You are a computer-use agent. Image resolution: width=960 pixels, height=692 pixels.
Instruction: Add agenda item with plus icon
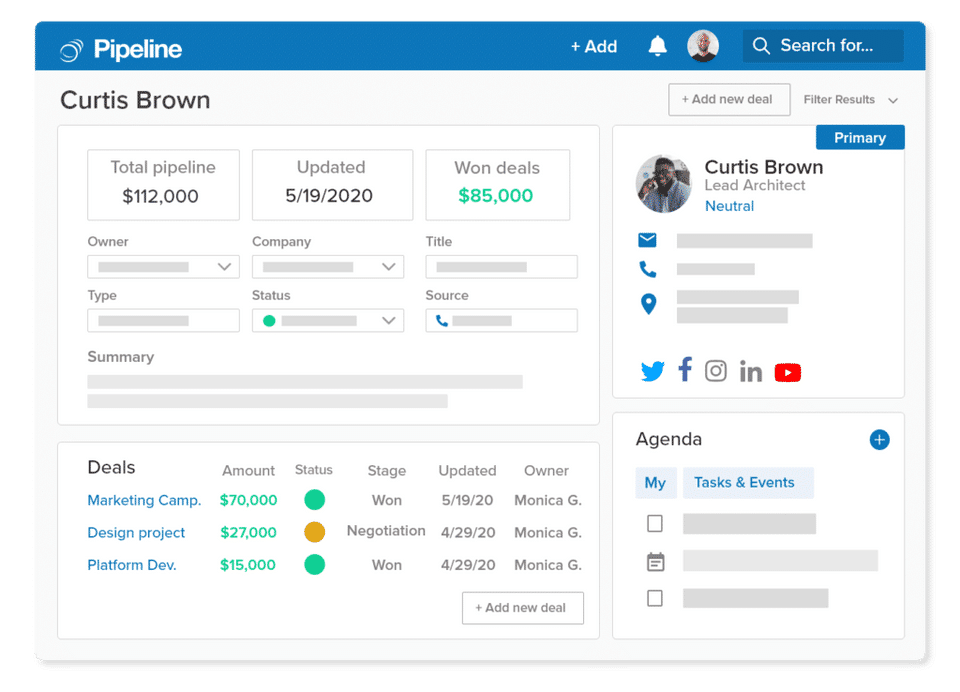click(879, 440)
